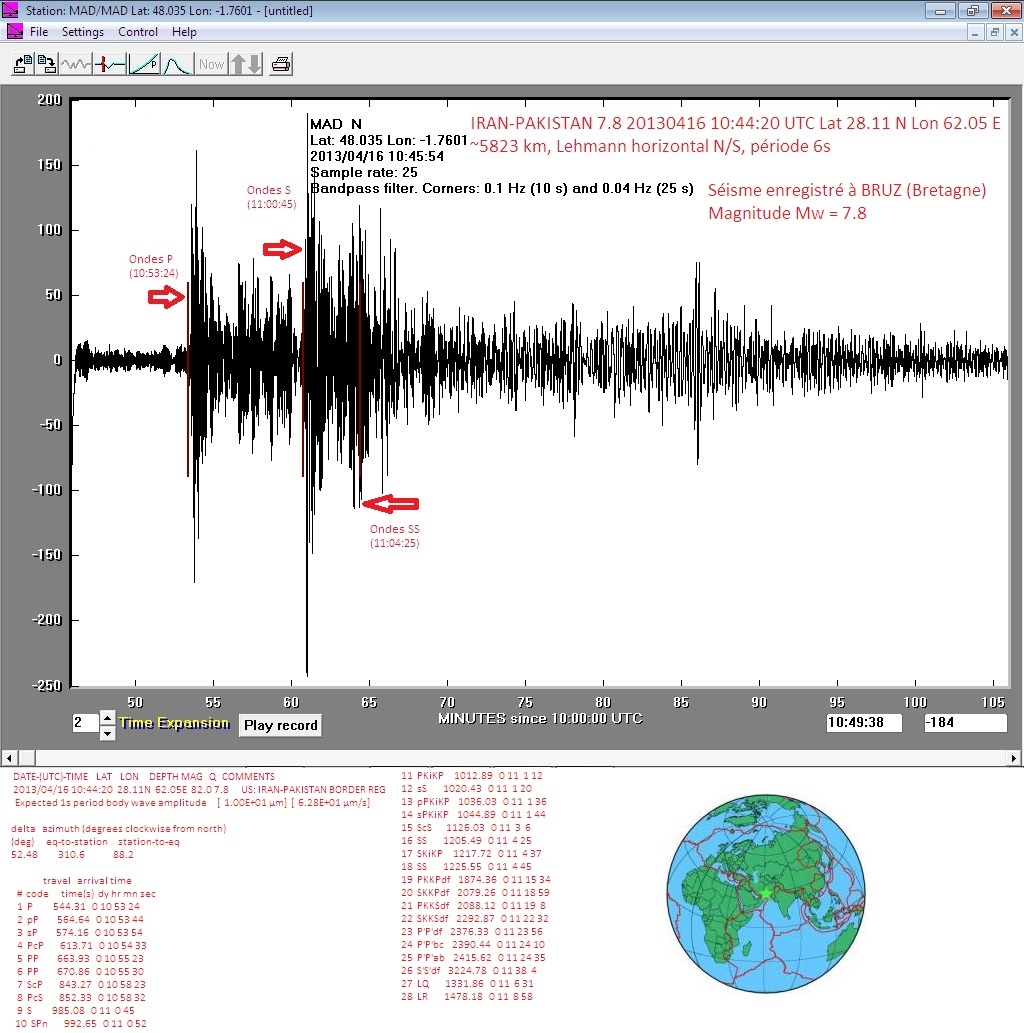The height and width of the screenshot is (1033, 1024).
Task: Click the save event file toolbar icon
Action: click(x=46, y=65)
